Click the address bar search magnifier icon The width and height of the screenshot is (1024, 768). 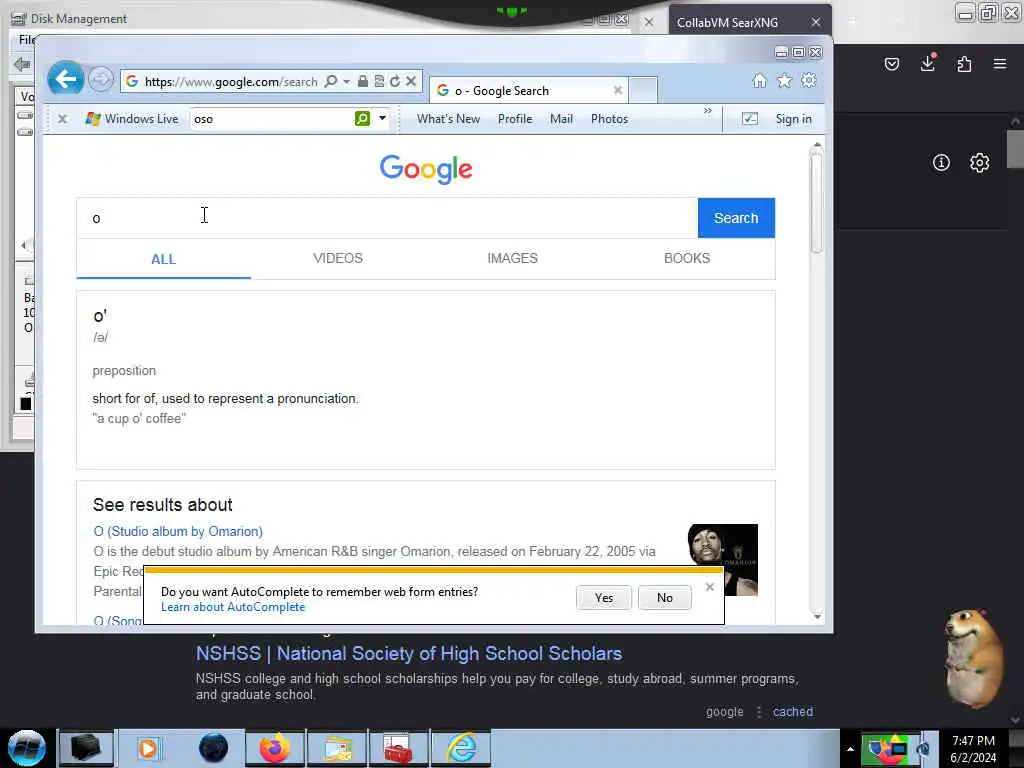[331, 81]
